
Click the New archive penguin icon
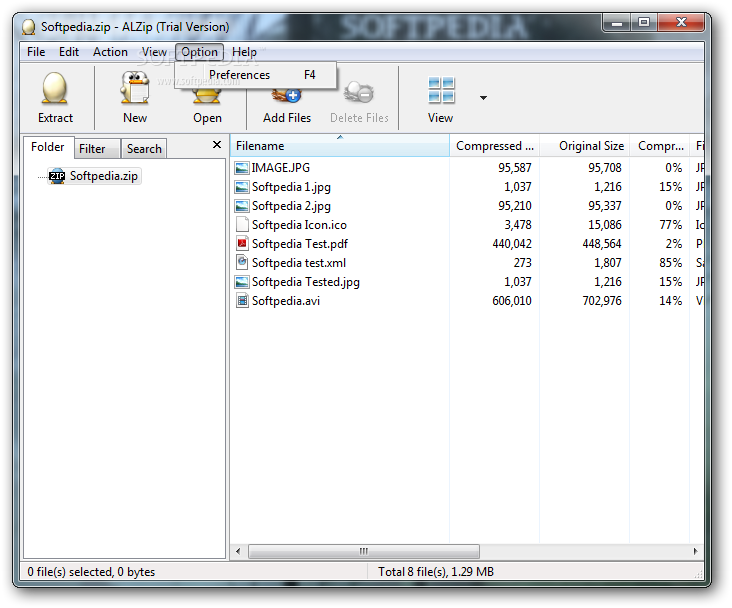134,88
